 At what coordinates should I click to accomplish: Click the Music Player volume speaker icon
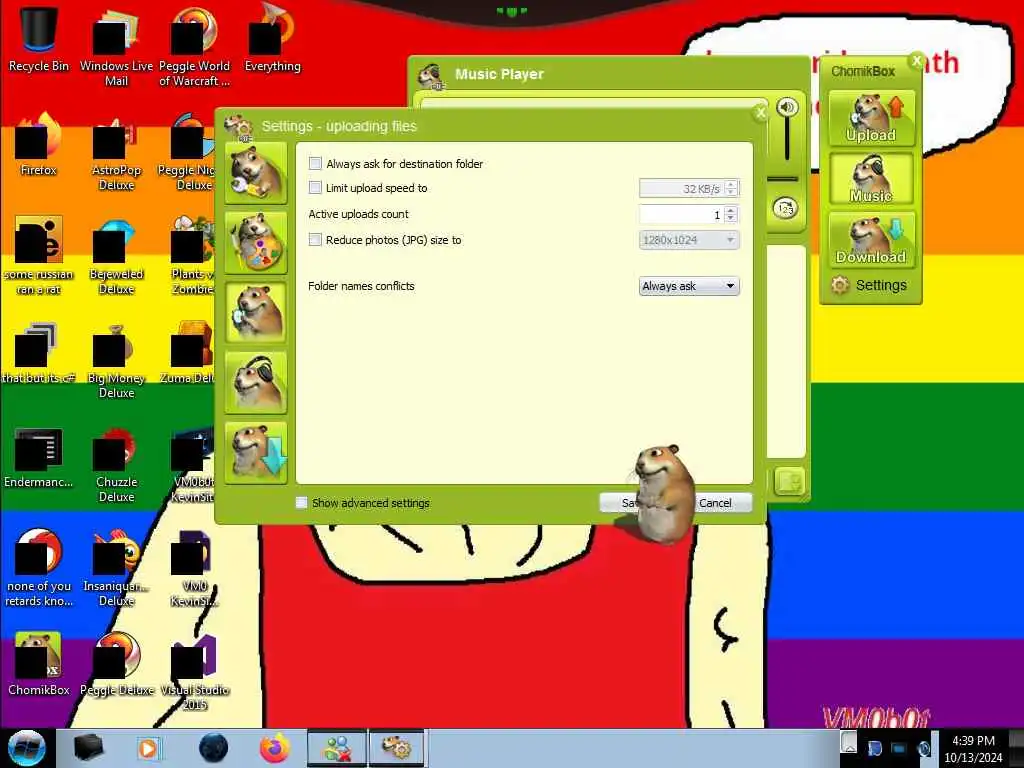pos(787,107)
